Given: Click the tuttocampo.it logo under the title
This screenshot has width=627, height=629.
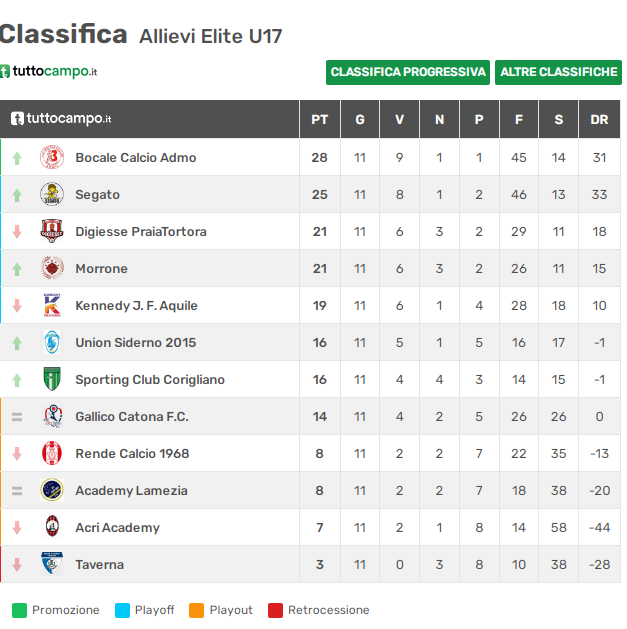Looking at the screenshot, I should 49,71.
